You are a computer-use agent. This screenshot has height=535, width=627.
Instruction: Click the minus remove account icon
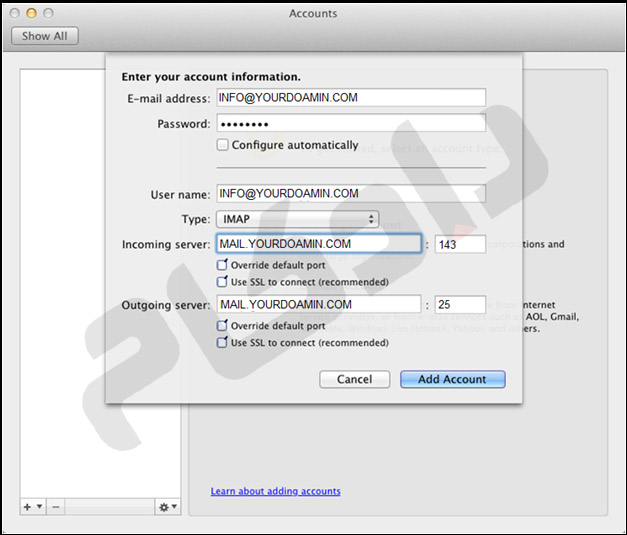click(x=56, y=507)
